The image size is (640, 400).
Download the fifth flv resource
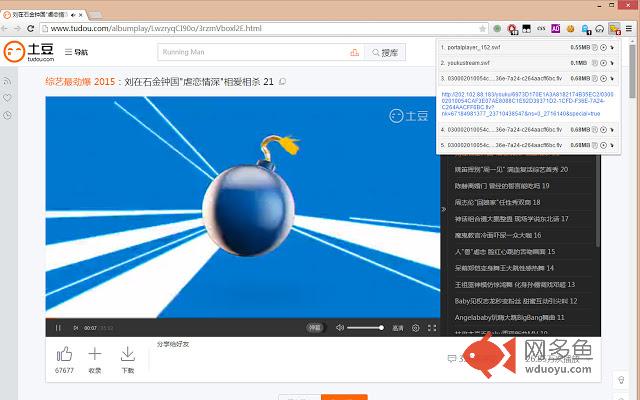coord(612,145)
